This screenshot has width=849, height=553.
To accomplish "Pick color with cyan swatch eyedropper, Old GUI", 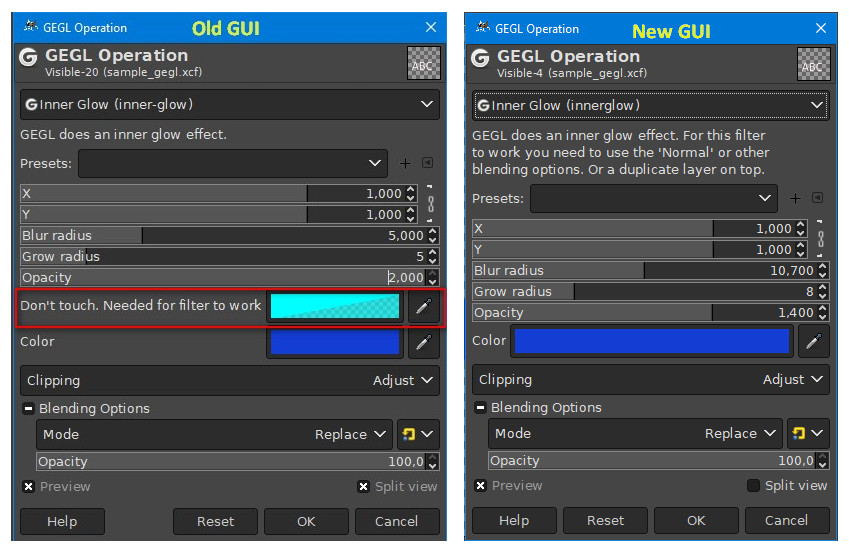I will [x=423, y=307].
